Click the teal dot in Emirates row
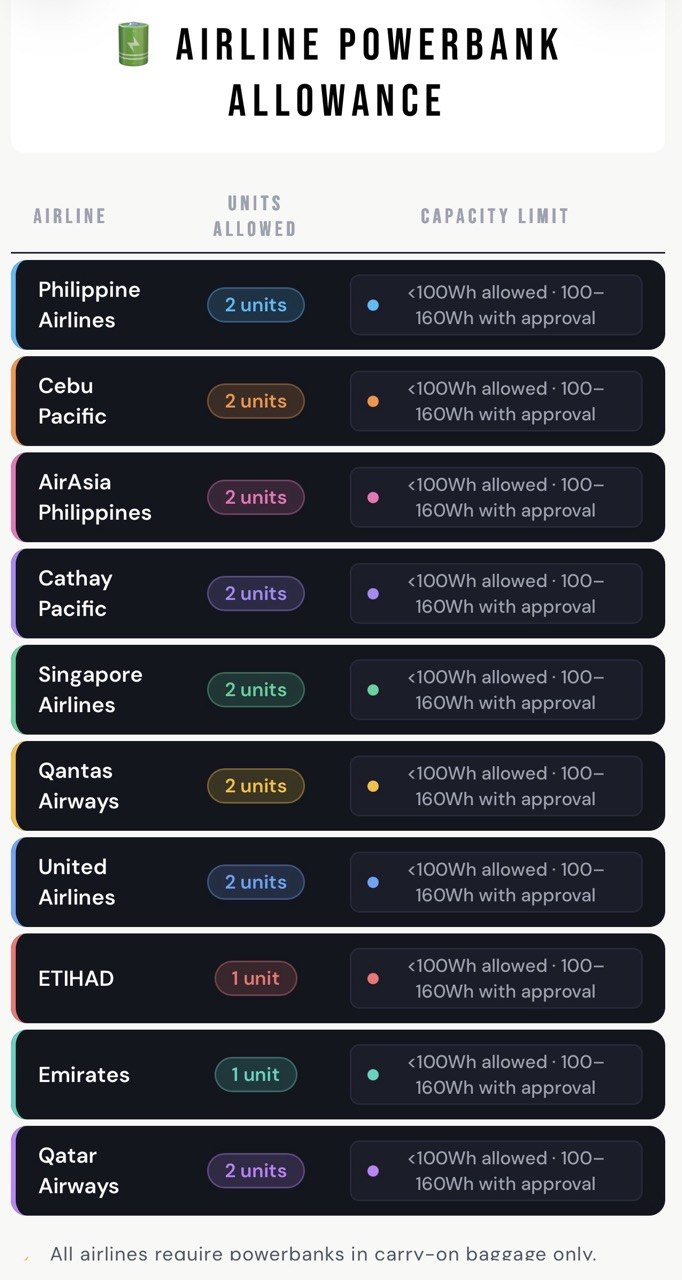The image size is (682, 1280). tap(373, 1075)
